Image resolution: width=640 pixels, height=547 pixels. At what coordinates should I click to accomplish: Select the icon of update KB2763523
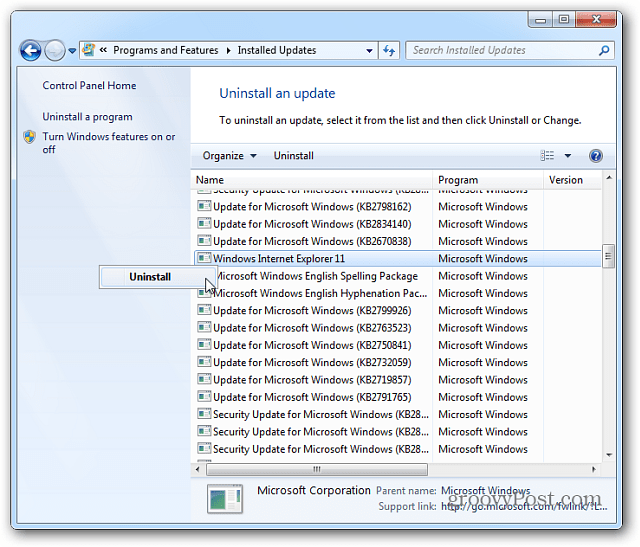tap(204, 327)
